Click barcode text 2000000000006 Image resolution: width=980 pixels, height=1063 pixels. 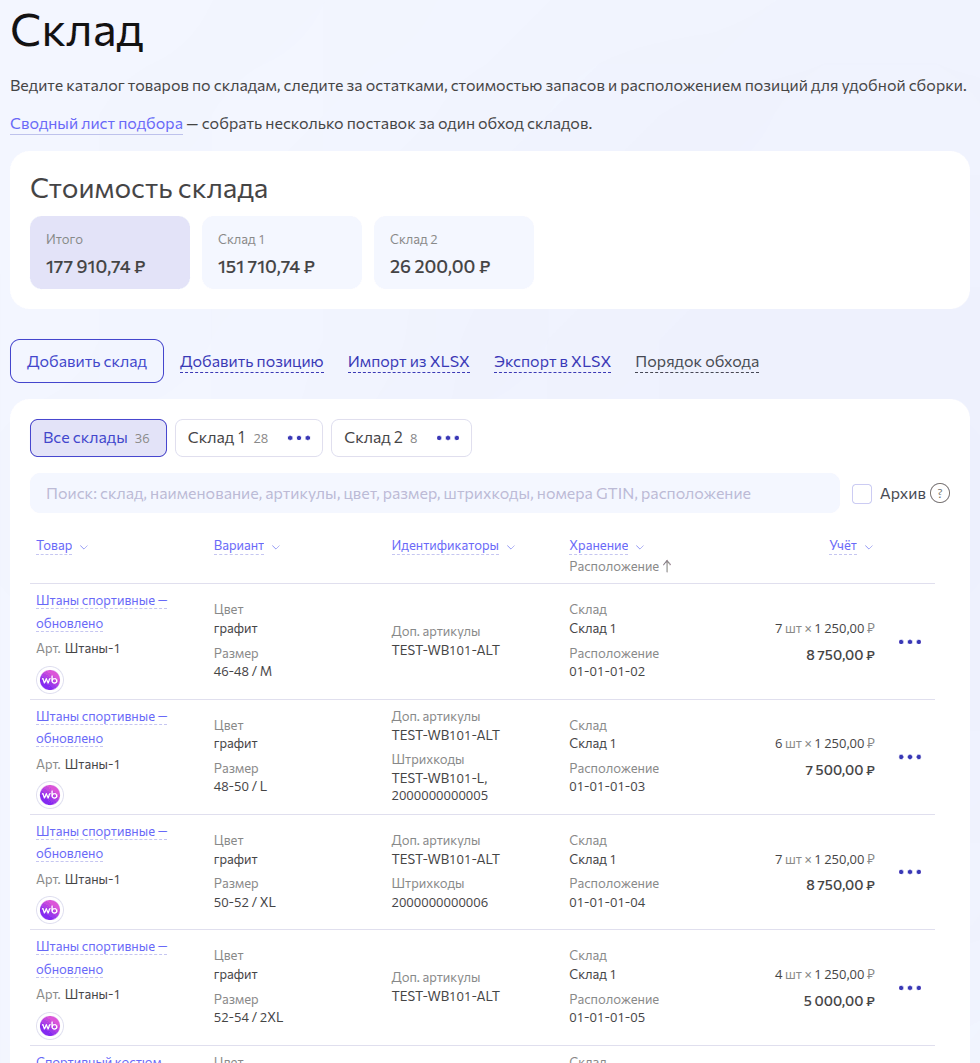pyautogui.click(x=440, y=902)
